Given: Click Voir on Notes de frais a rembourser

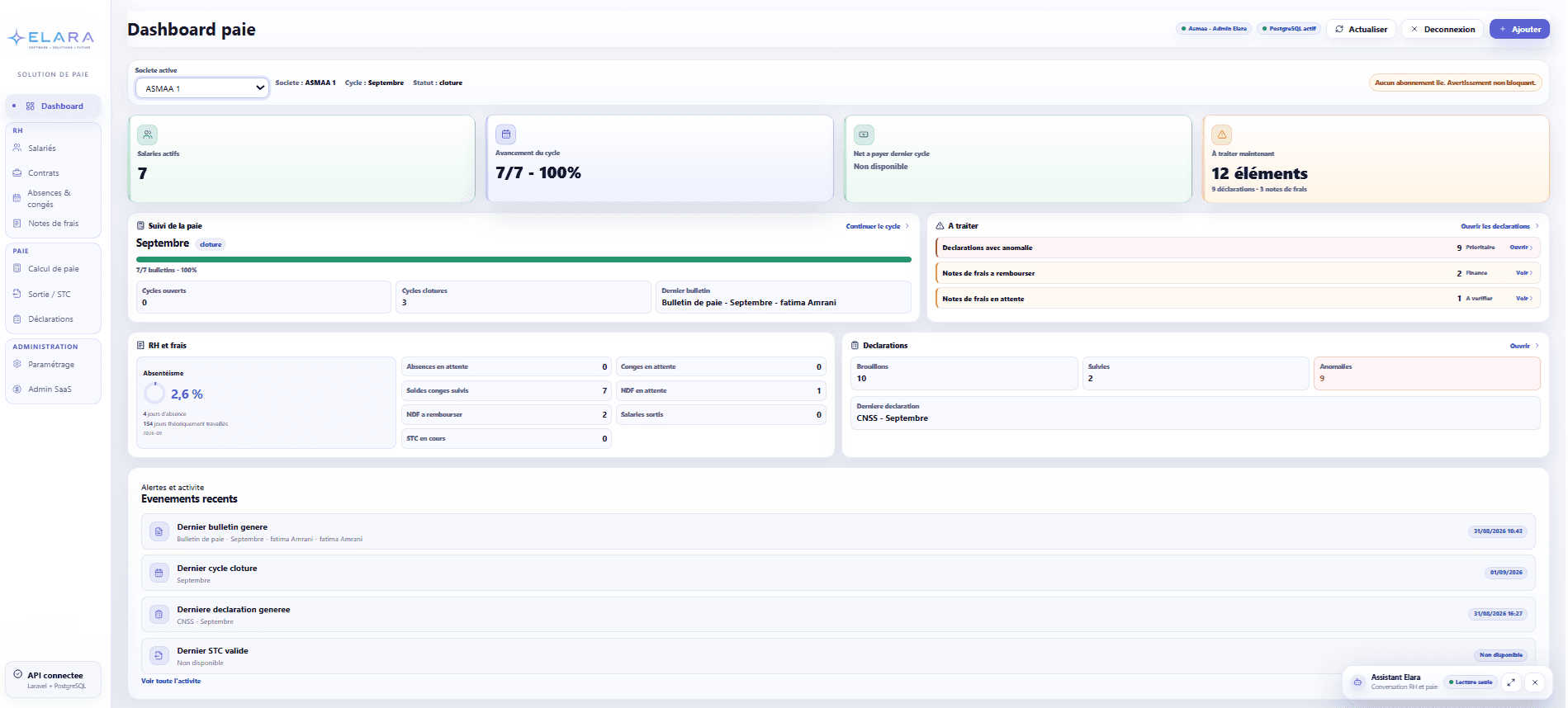Looking at the screenshot, I should click(1524, 273).
